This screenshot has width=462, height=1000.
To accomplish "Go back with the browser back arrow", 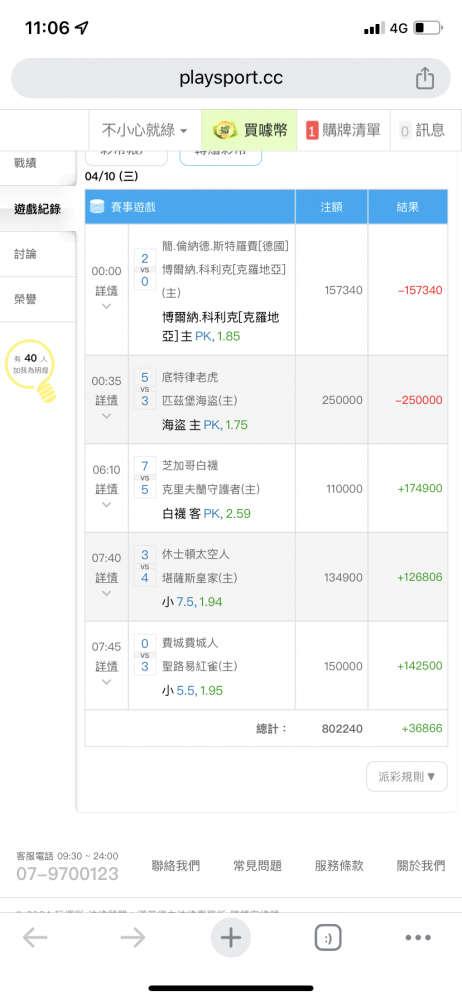I will (35, 938).
